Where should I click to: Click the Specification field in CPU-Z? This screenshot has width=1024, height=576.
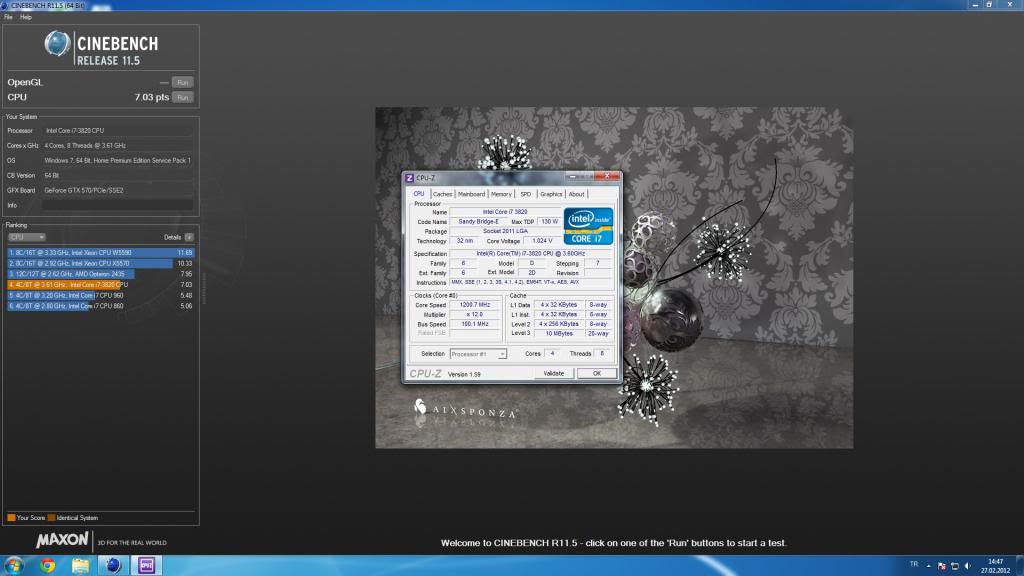[x=530, y=253]
